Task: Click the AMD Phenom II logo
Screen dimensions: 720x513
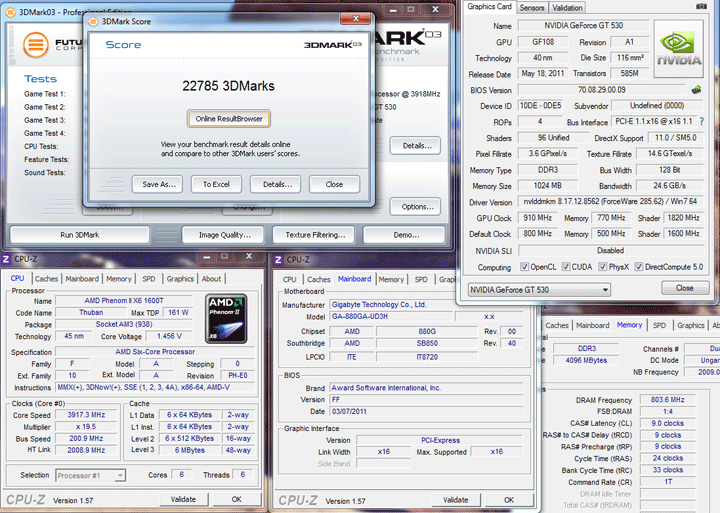Action: [226, 319]
